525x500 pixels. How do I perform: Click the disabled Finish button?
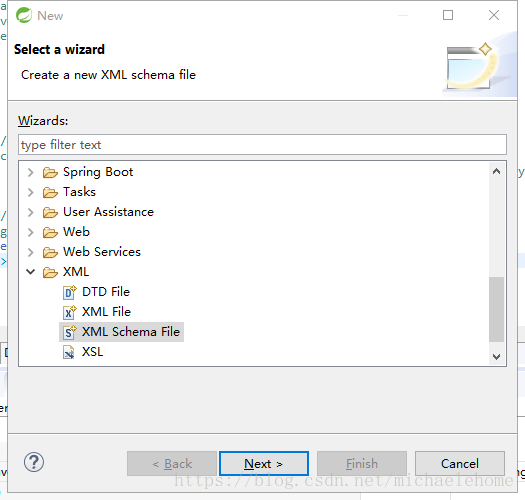tap(362, 463)
